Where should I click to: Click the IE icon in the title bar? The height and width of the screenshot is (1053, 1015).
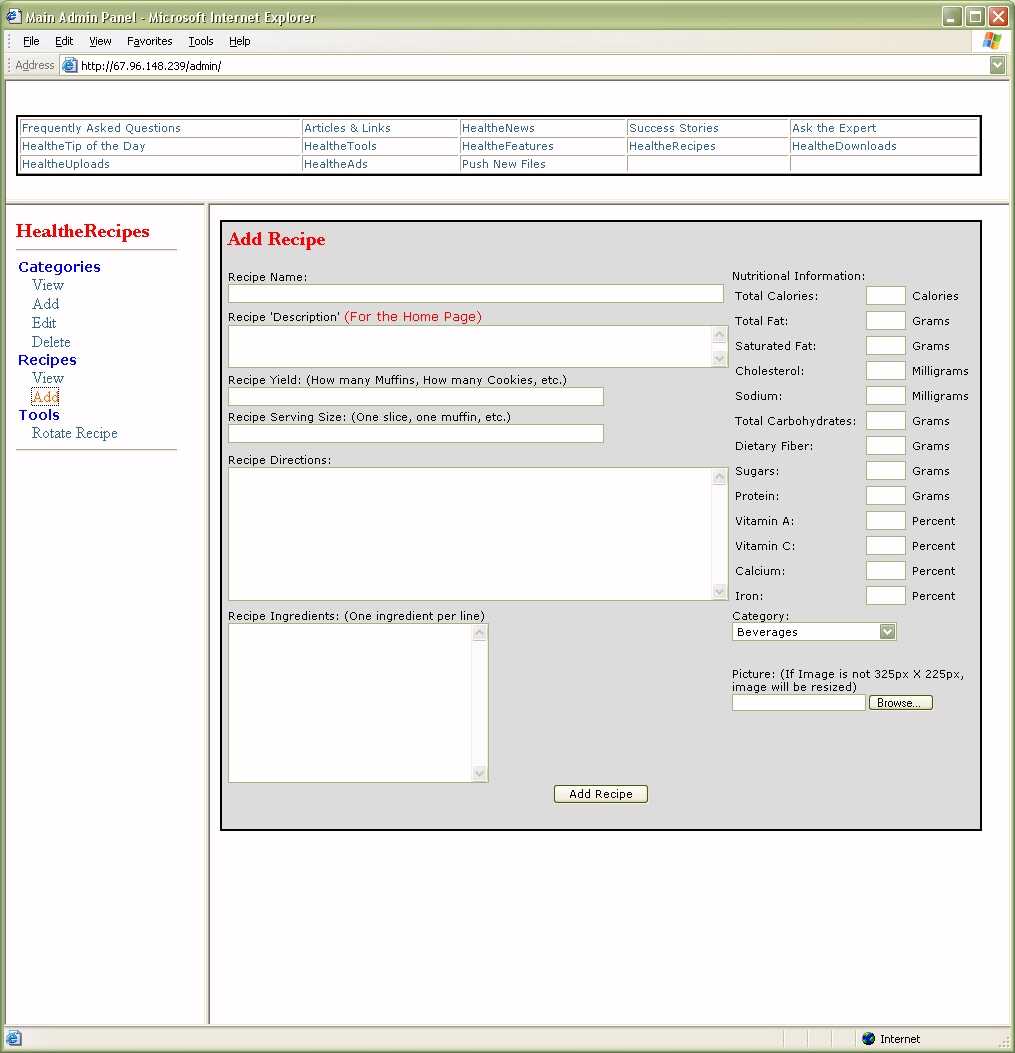point(14,17)
